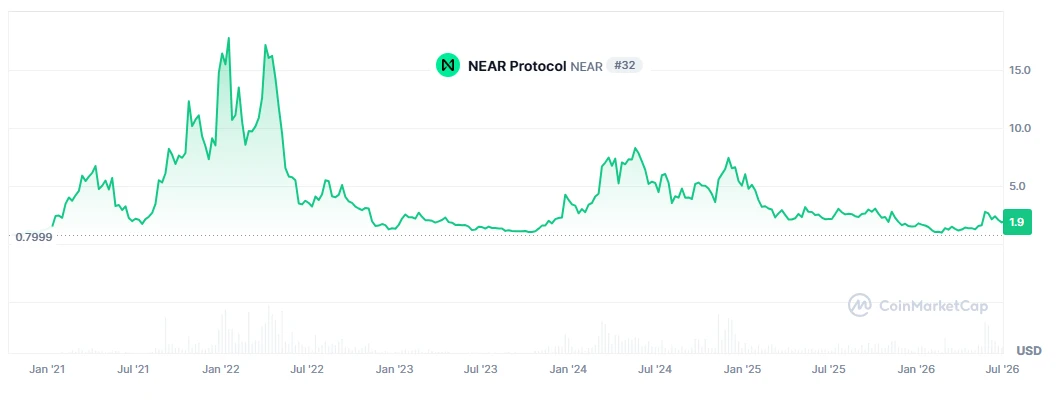Click the NEAR Protocol green logo icon
Viewport: 1063px width, 403px height.
447,65
